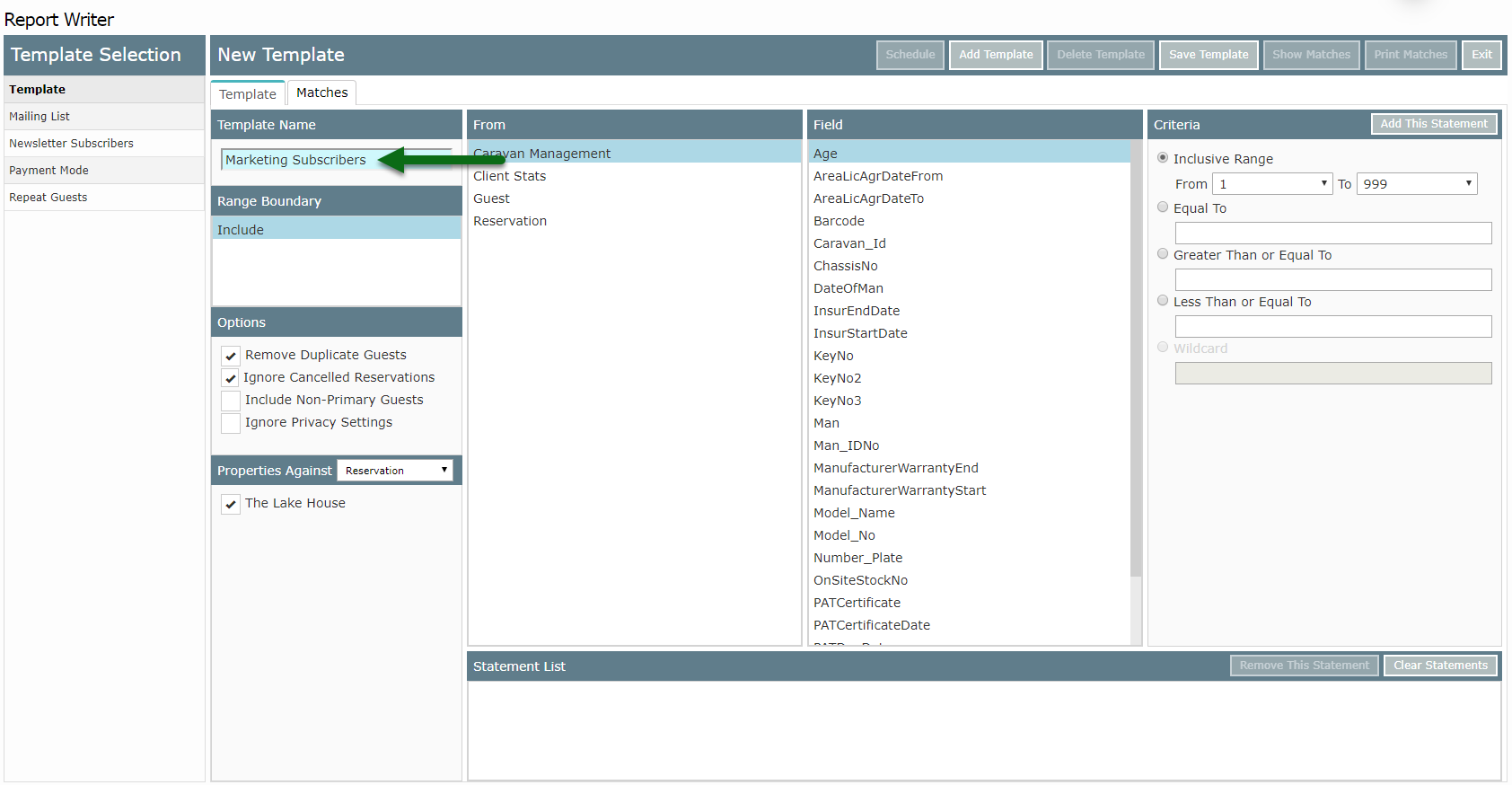Select Man_IDNo field

[x=969, y=445]
